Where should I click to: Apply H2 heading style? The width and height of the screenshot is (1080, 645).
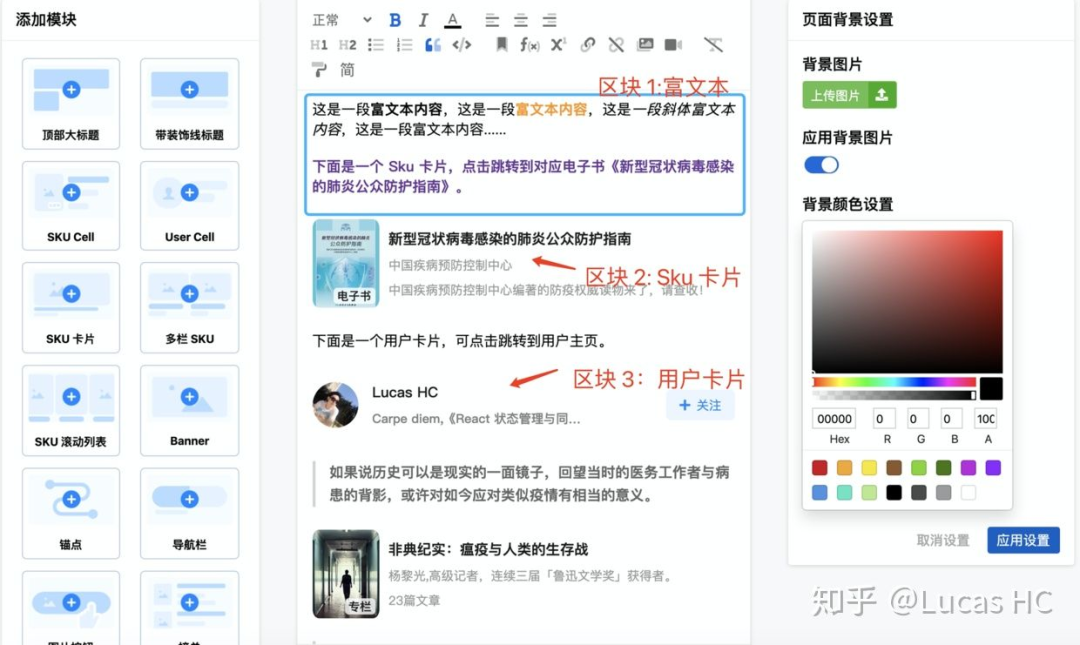(347, 45)
